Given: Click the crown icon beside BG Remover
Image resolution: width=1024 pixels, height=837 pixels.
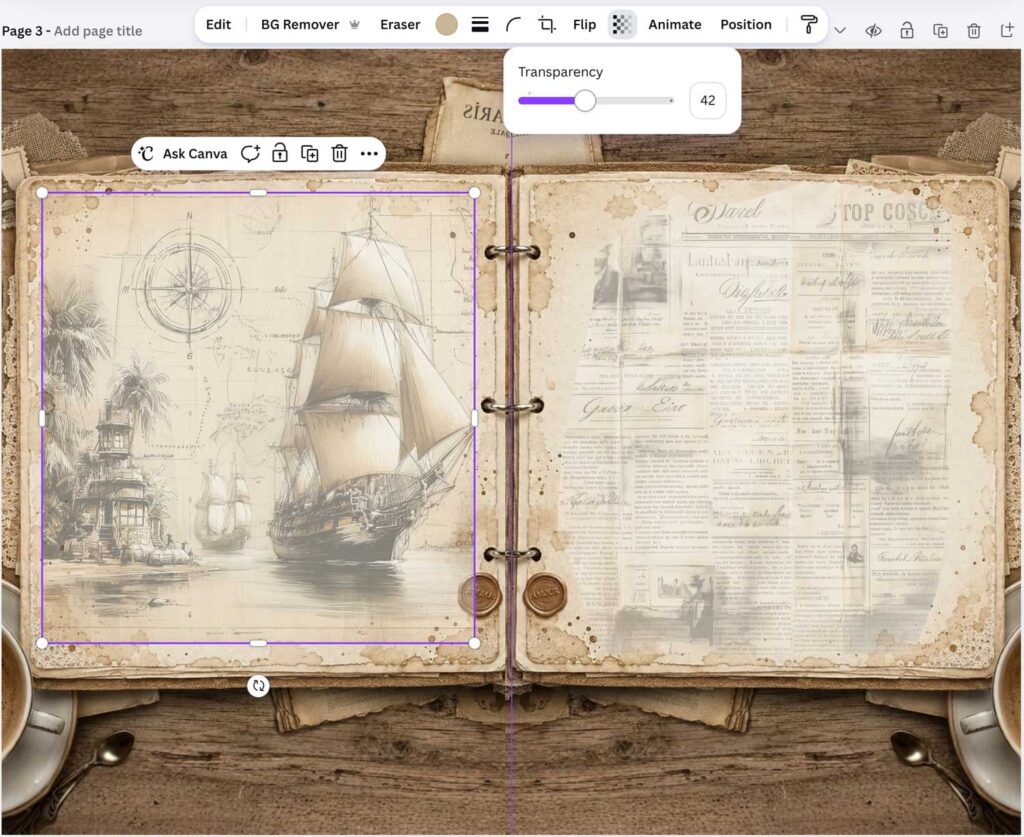Looking at the screenshot, I should click(355, 25).
